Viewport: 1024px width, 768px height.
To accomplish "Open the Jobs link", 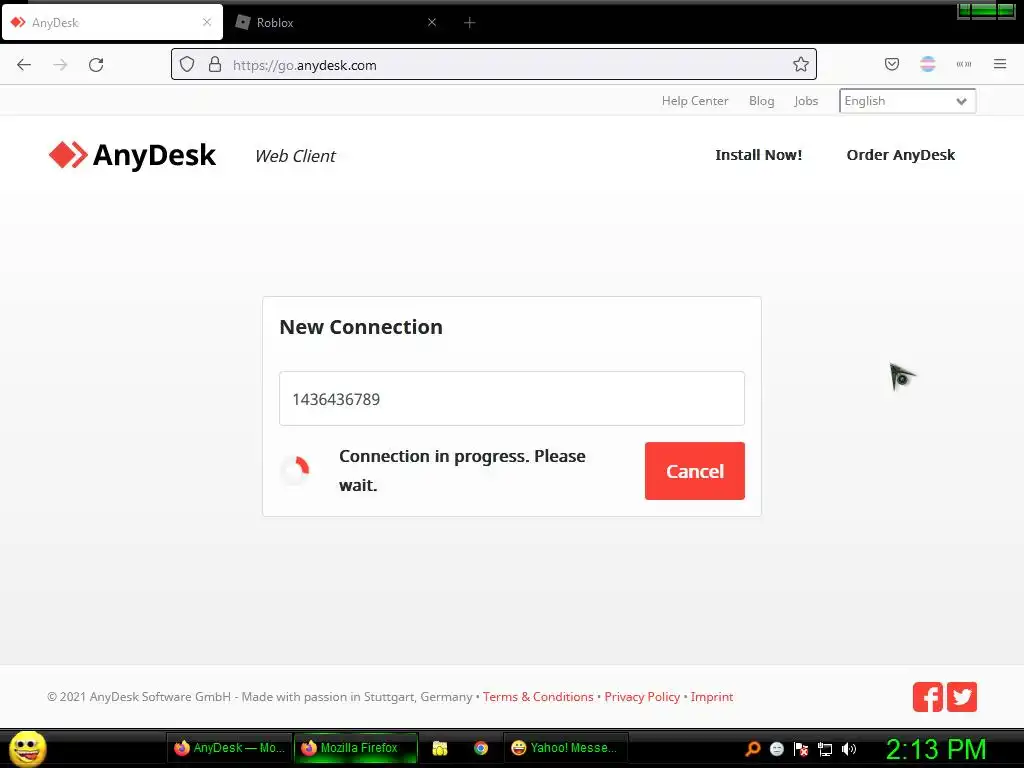I will click(806, 101).
